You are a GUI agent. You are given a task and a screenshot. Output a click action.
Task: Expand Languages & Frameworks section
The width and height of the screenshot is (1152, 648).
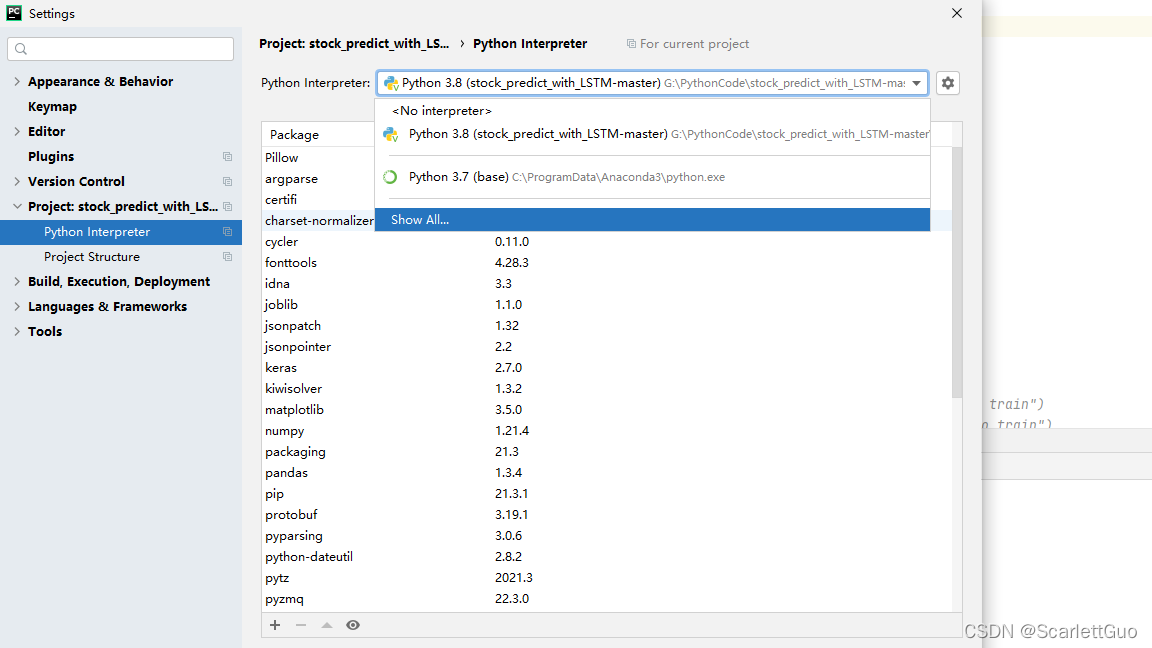17,306
